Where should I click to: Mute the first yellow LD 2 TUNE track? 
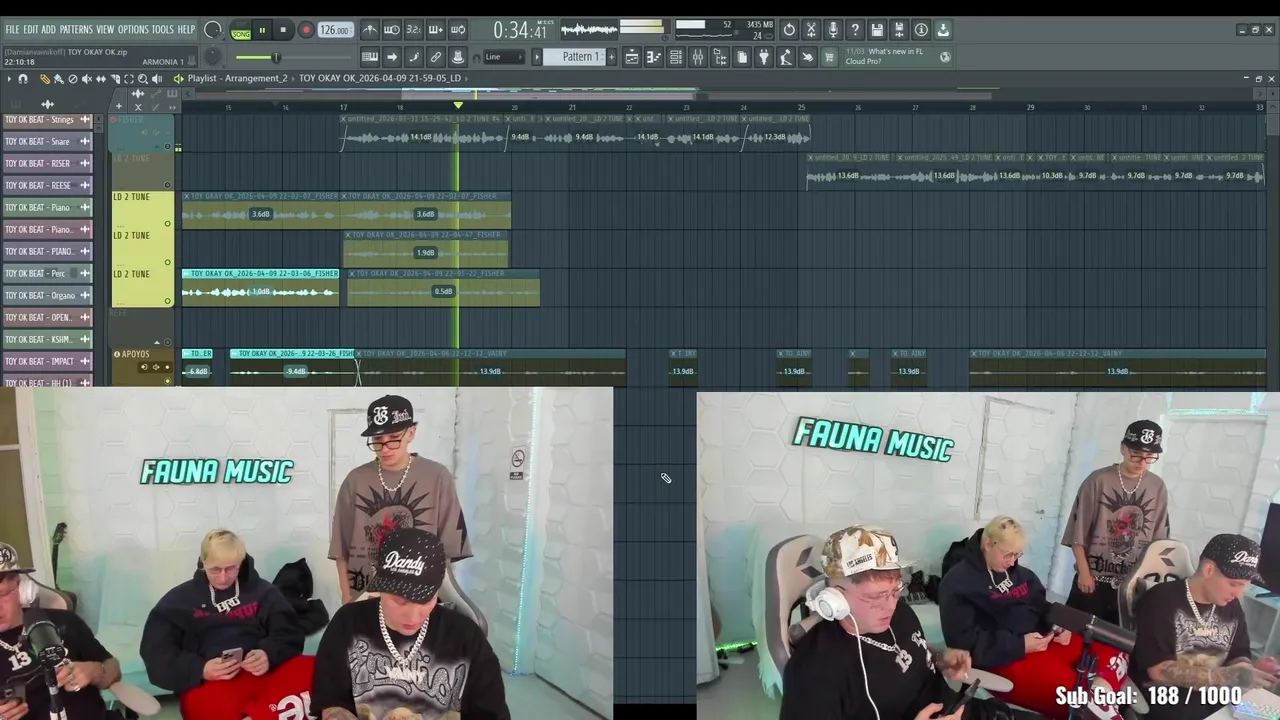[168, 224]
